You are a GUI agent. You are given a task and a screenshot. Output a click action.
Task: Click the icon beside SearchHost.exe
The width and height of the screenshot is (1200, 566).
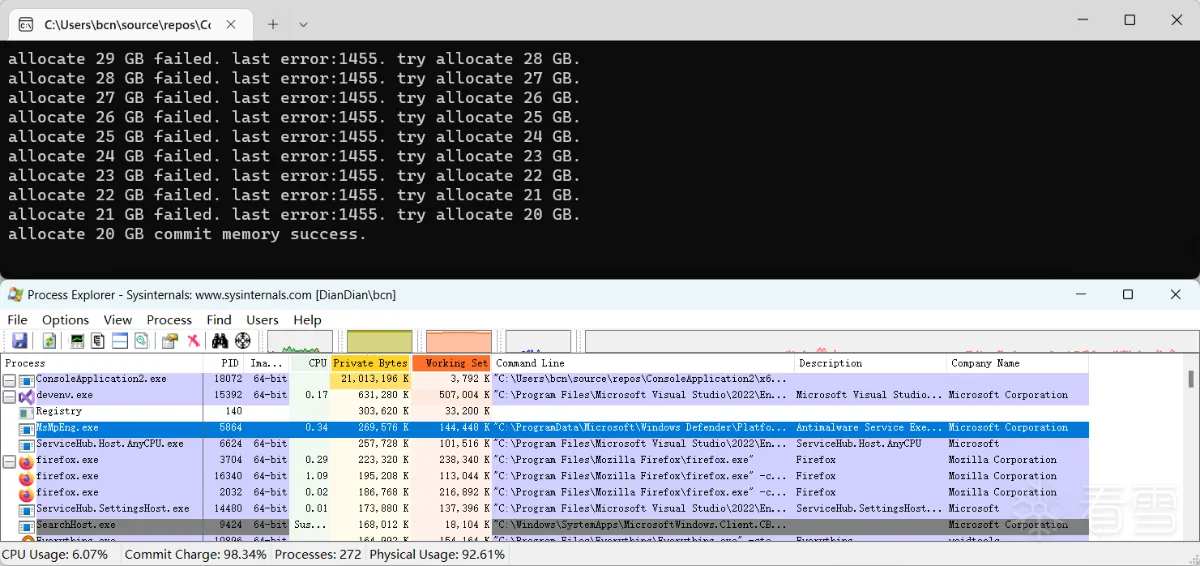(x=27, y=526)
